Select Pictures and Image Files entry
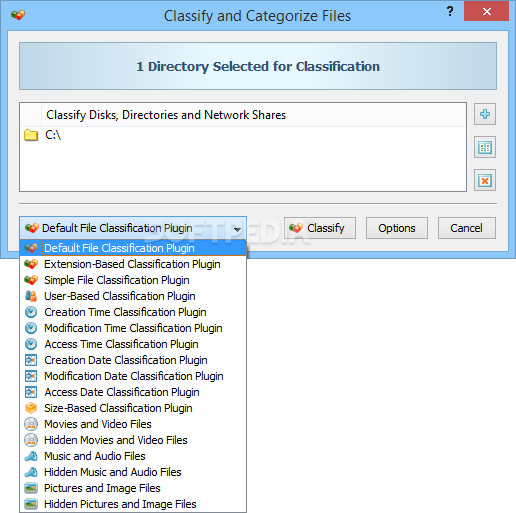 tap(133, 488)
